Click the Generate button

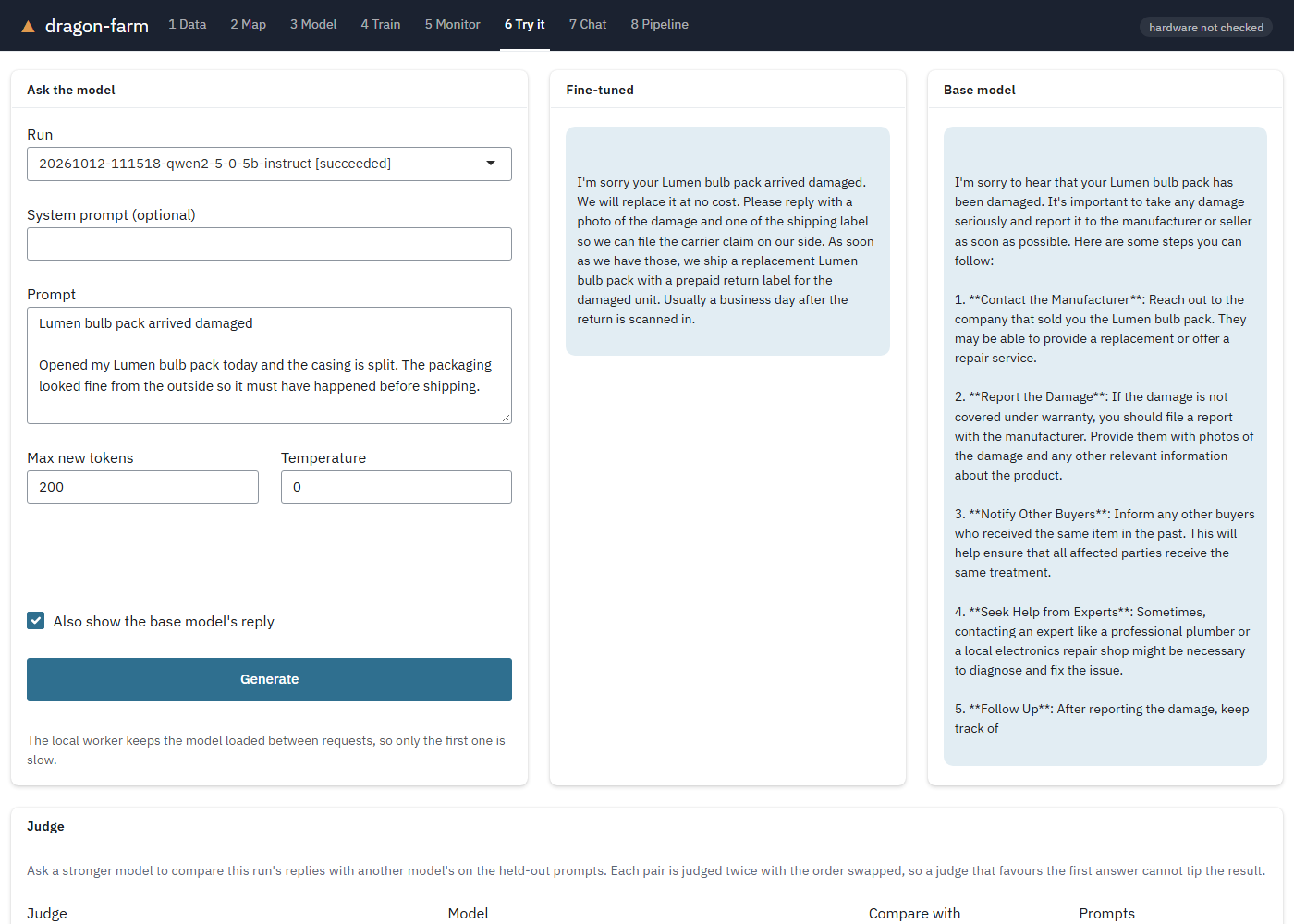269,679
